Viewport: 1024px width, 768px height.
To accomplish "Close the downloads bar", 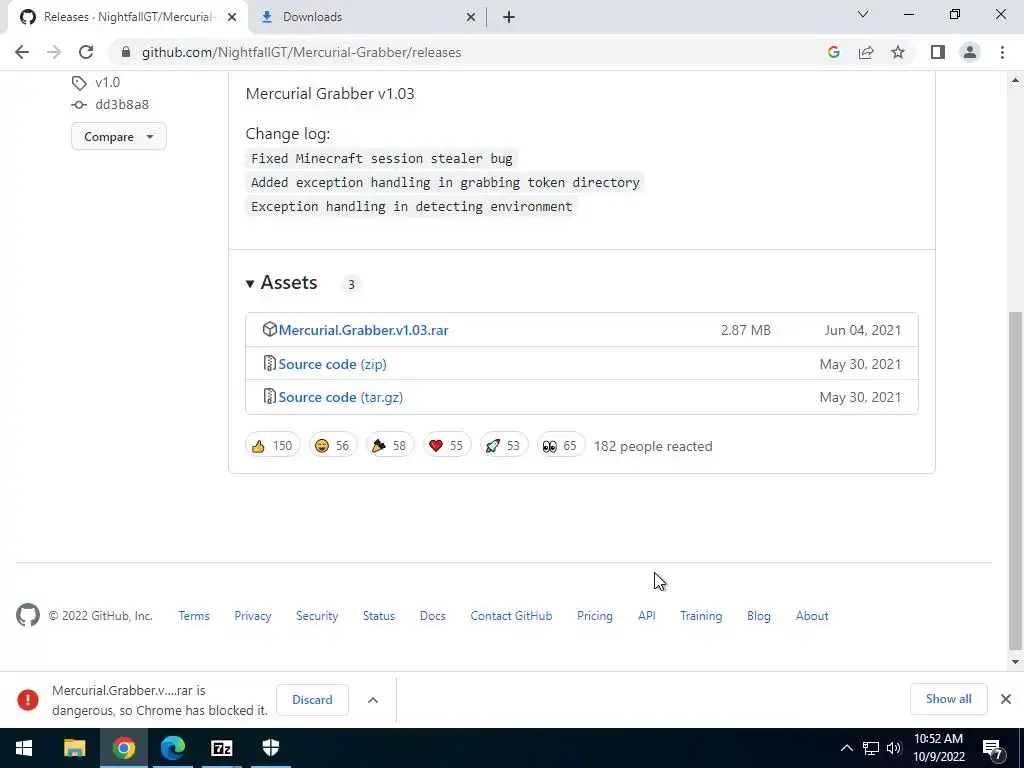I will [x=1006, y=699].
